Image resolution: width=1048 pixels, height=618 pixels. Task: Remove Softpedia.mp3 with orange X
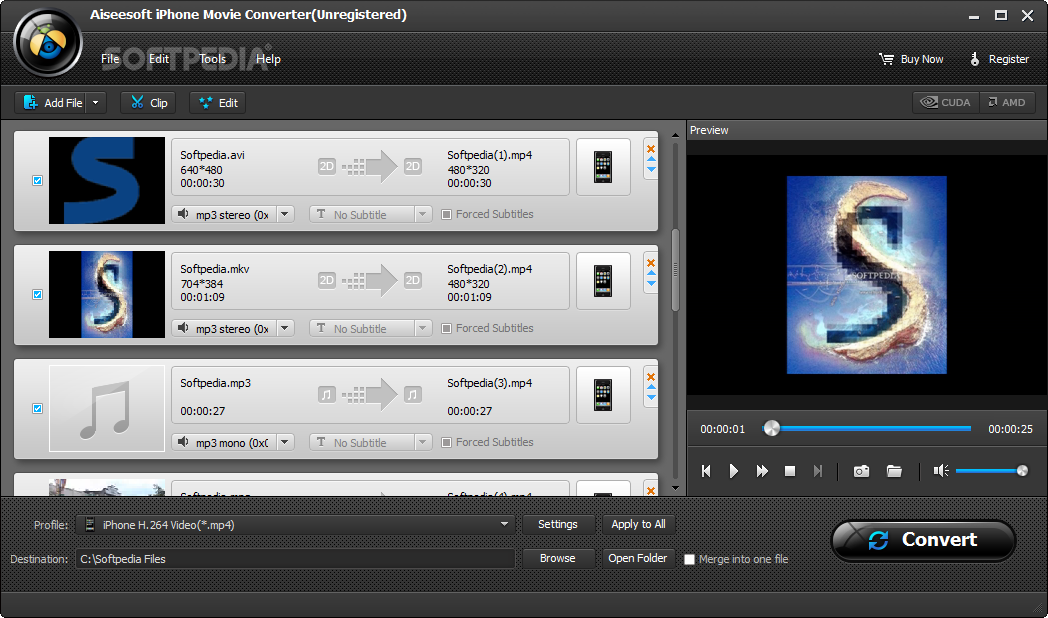(x=651, y=377)
